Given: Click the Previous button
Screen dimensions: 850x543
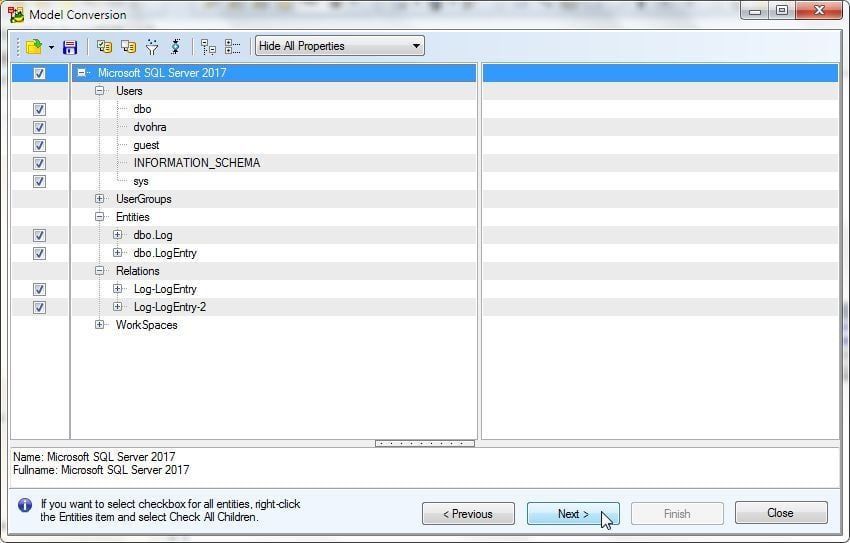Looking at the screenshot, I should 468,514.
